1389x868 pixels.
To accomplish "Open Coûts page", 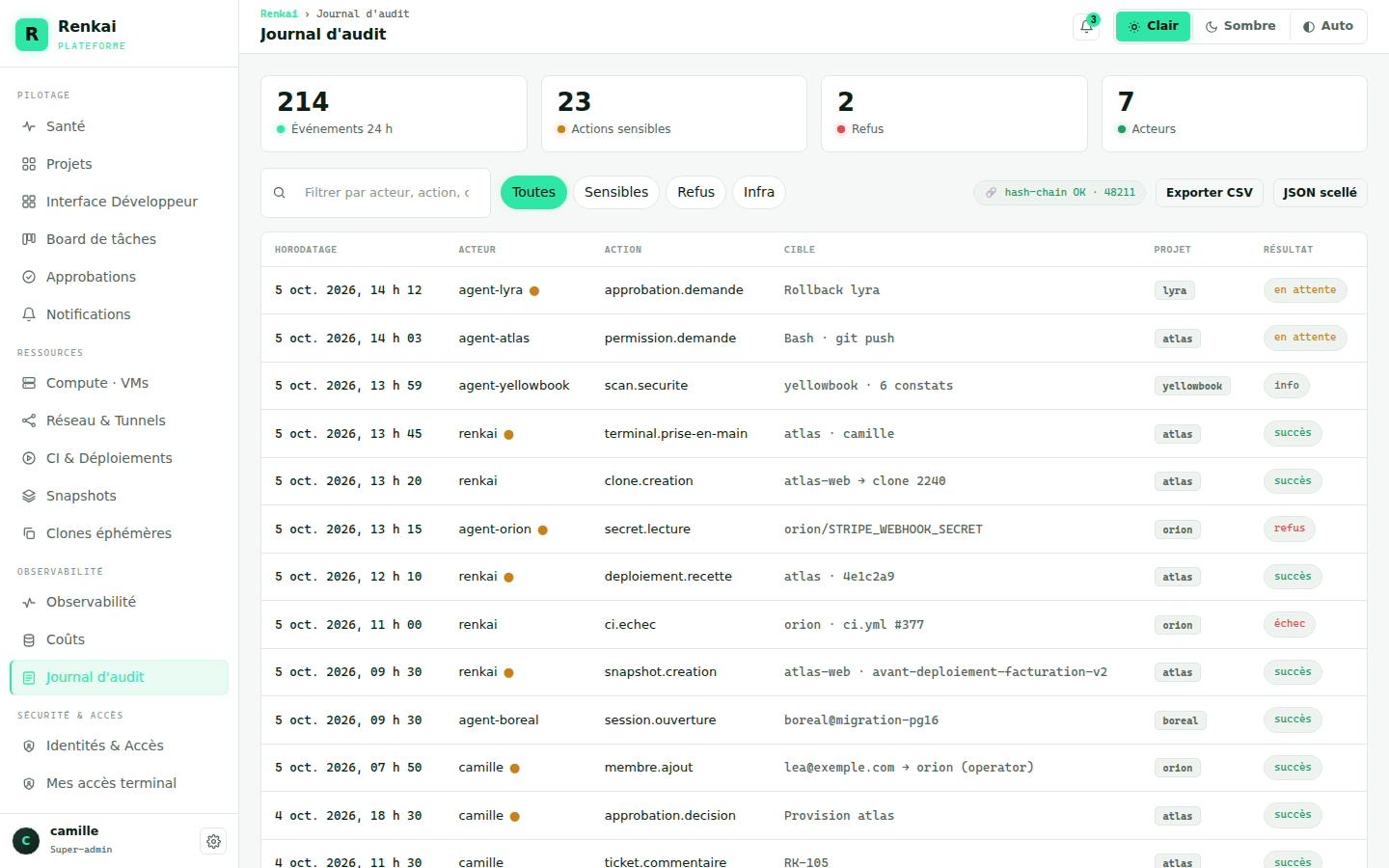I will pos(120,639).
